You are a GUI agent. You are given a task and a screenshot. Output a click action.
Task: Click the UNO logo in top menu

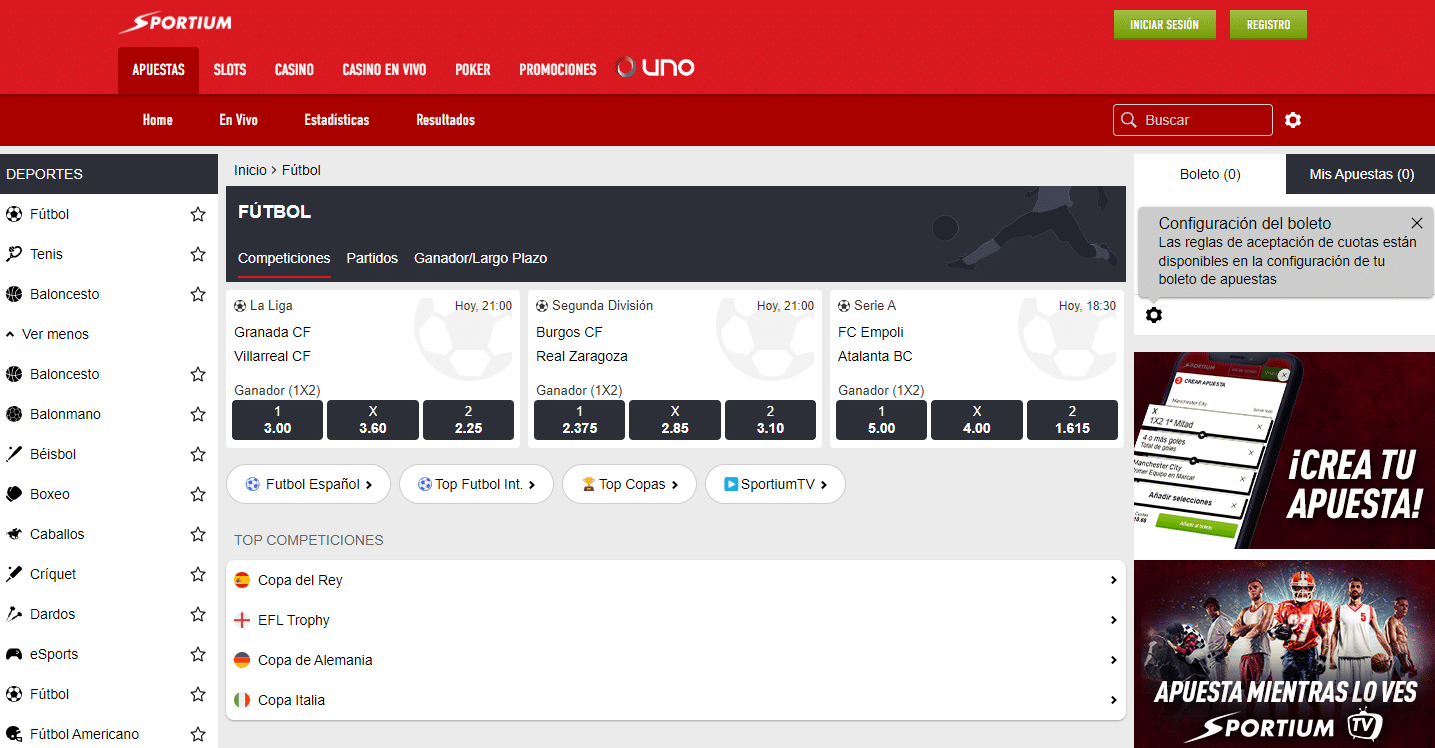point(656,68)
